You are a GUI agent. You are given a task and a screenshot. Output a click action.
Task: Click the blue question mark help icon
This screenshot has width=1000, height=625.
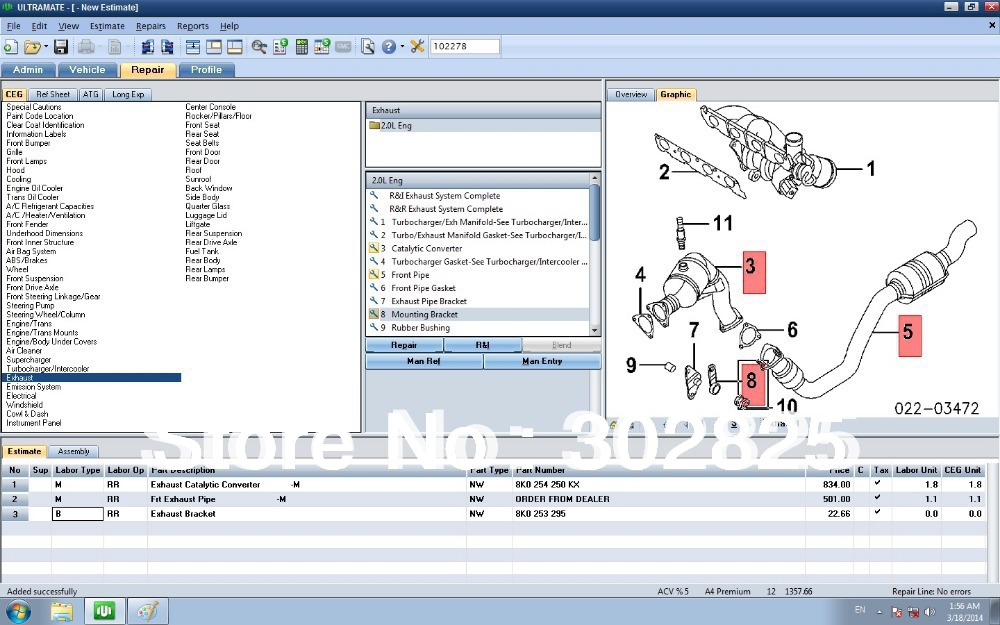tap(388, 47)
